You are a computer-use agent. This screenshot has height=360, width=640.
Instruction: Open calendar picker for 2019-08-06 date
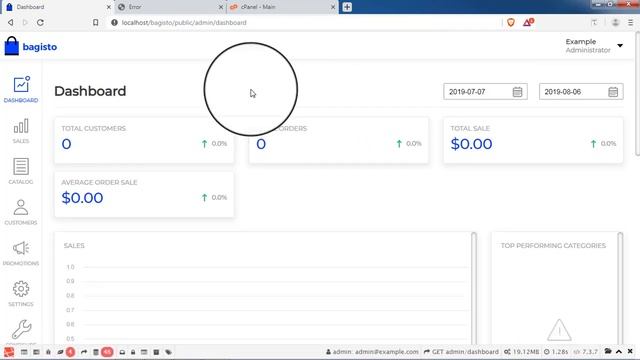point(613,92)
